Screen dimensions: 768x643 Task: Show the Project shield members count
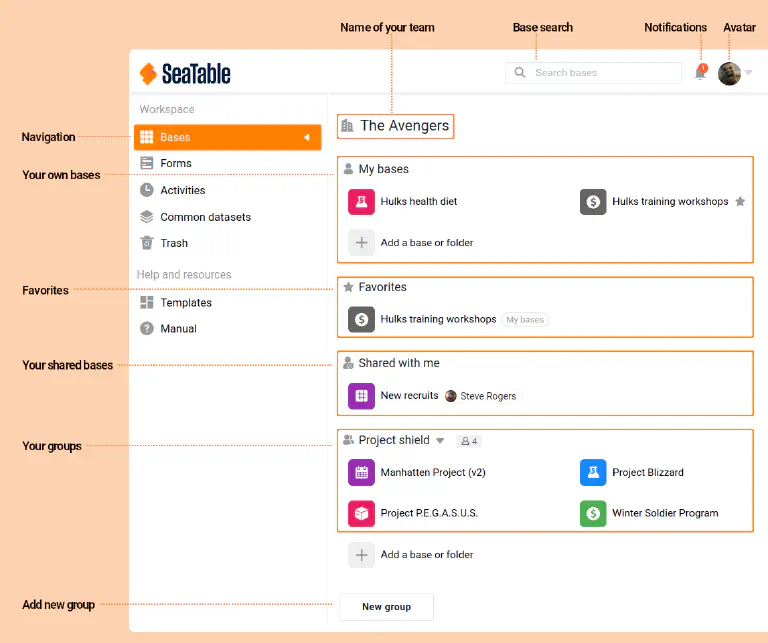click(468, 441)
